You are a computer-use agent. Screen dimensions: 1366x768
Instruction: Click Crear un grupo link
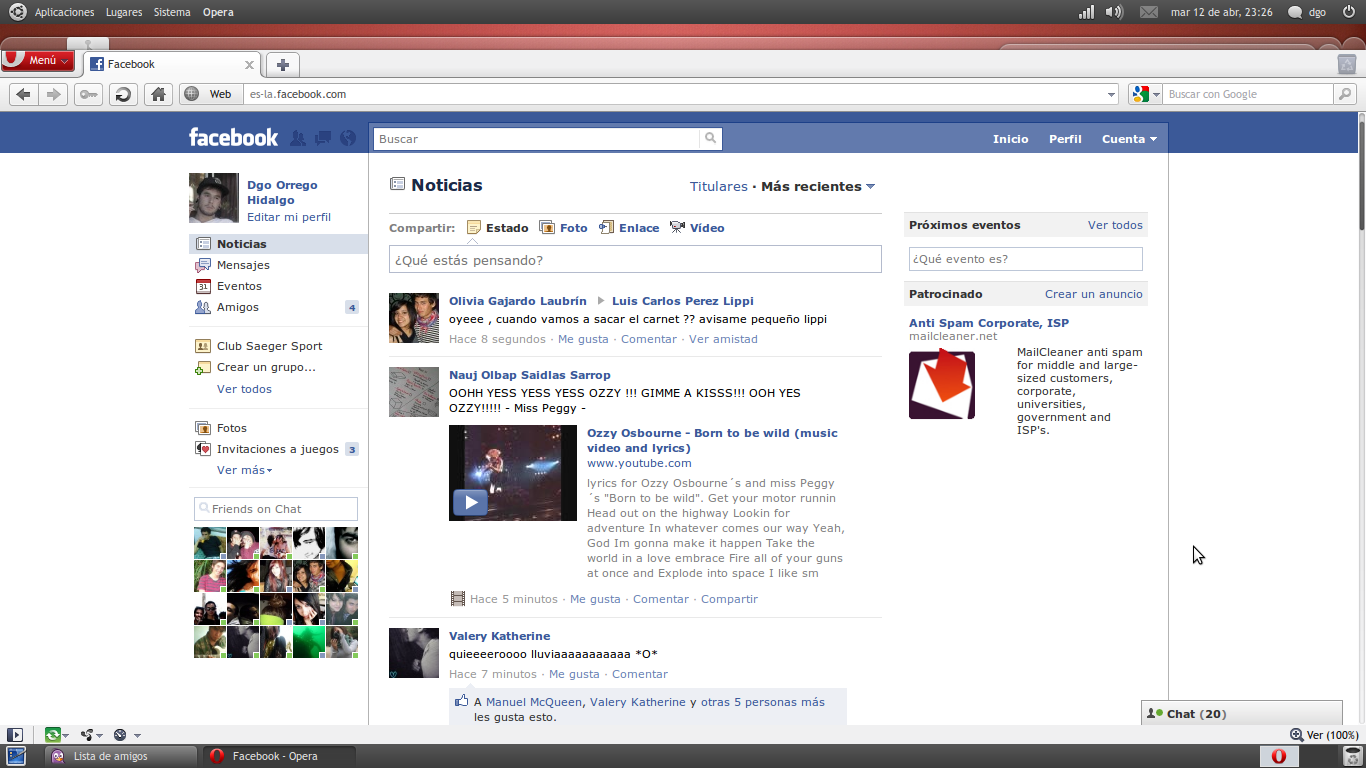(266, 367)
